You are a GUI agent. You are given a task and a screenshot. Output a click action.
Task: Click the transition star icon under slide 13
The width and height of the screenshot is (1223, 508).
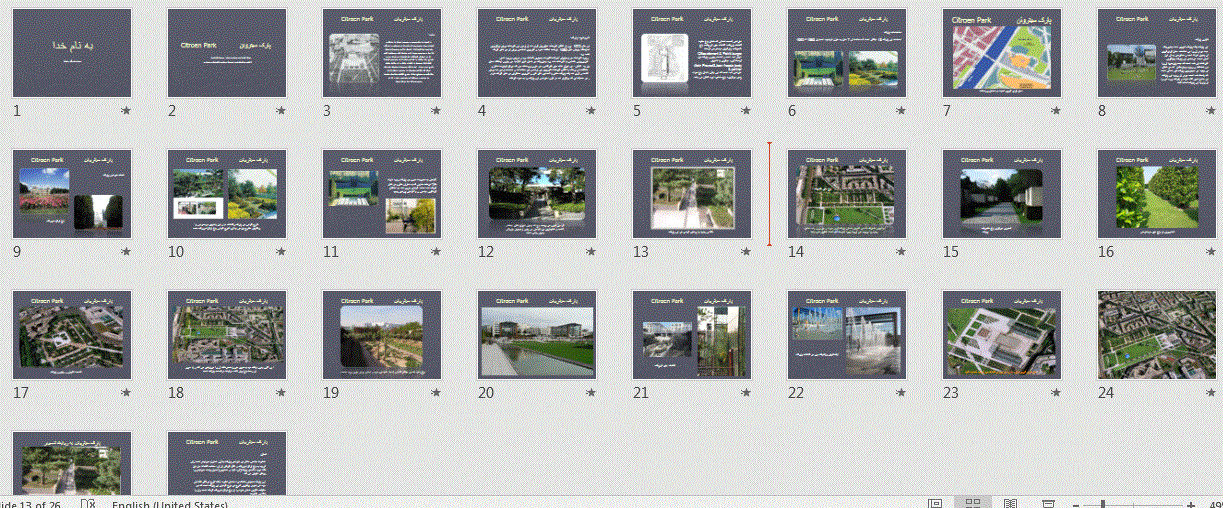pos(746,252)
